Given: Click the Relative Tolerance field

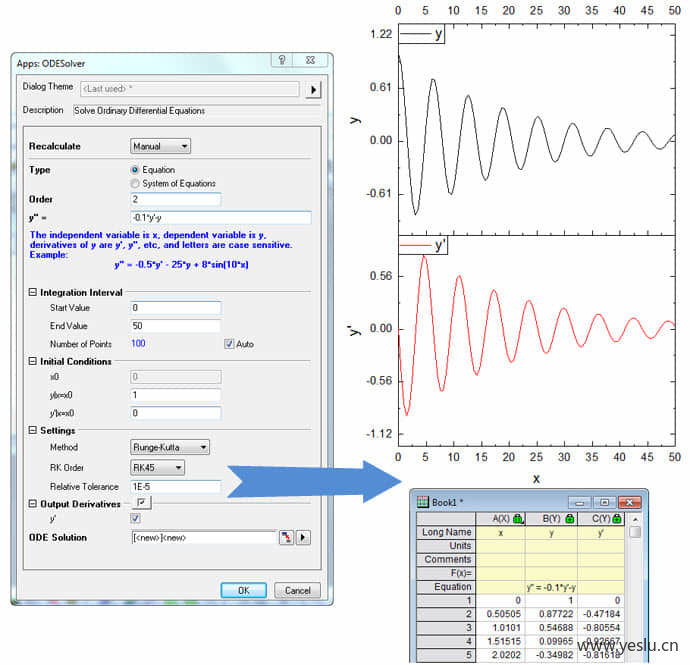Looking at the screenshot, I should [x=176, y=486].
